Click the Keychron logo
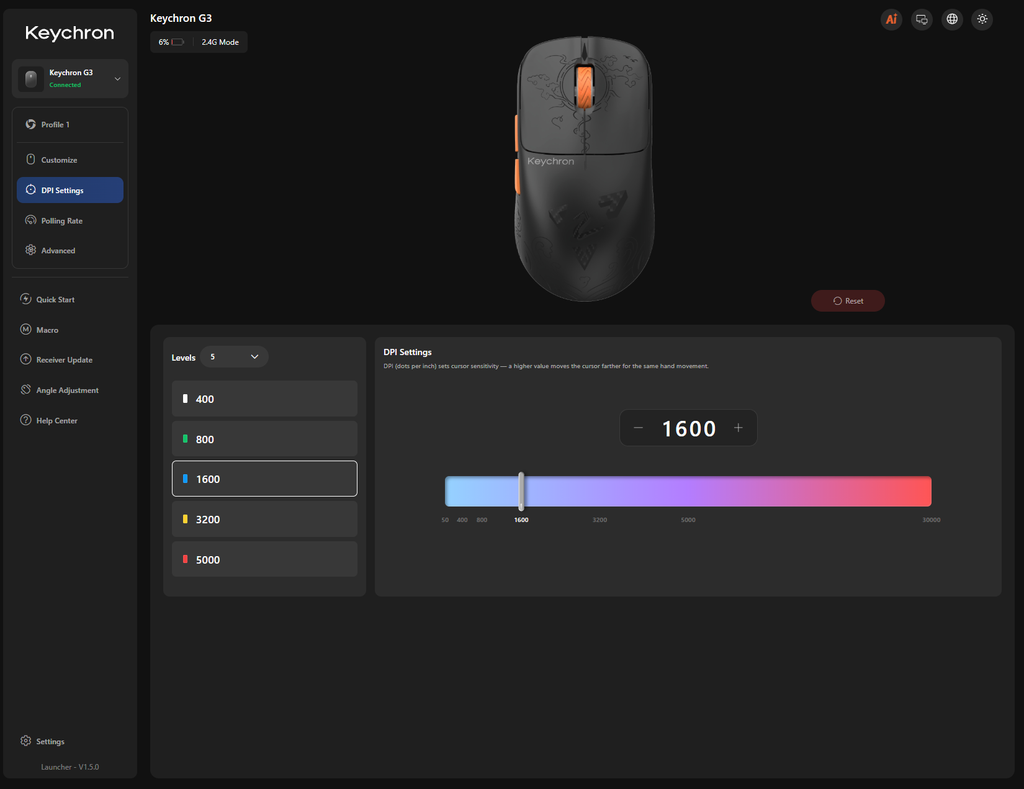The width and height of the screenshot is (1024, 789). click(70, 33)
